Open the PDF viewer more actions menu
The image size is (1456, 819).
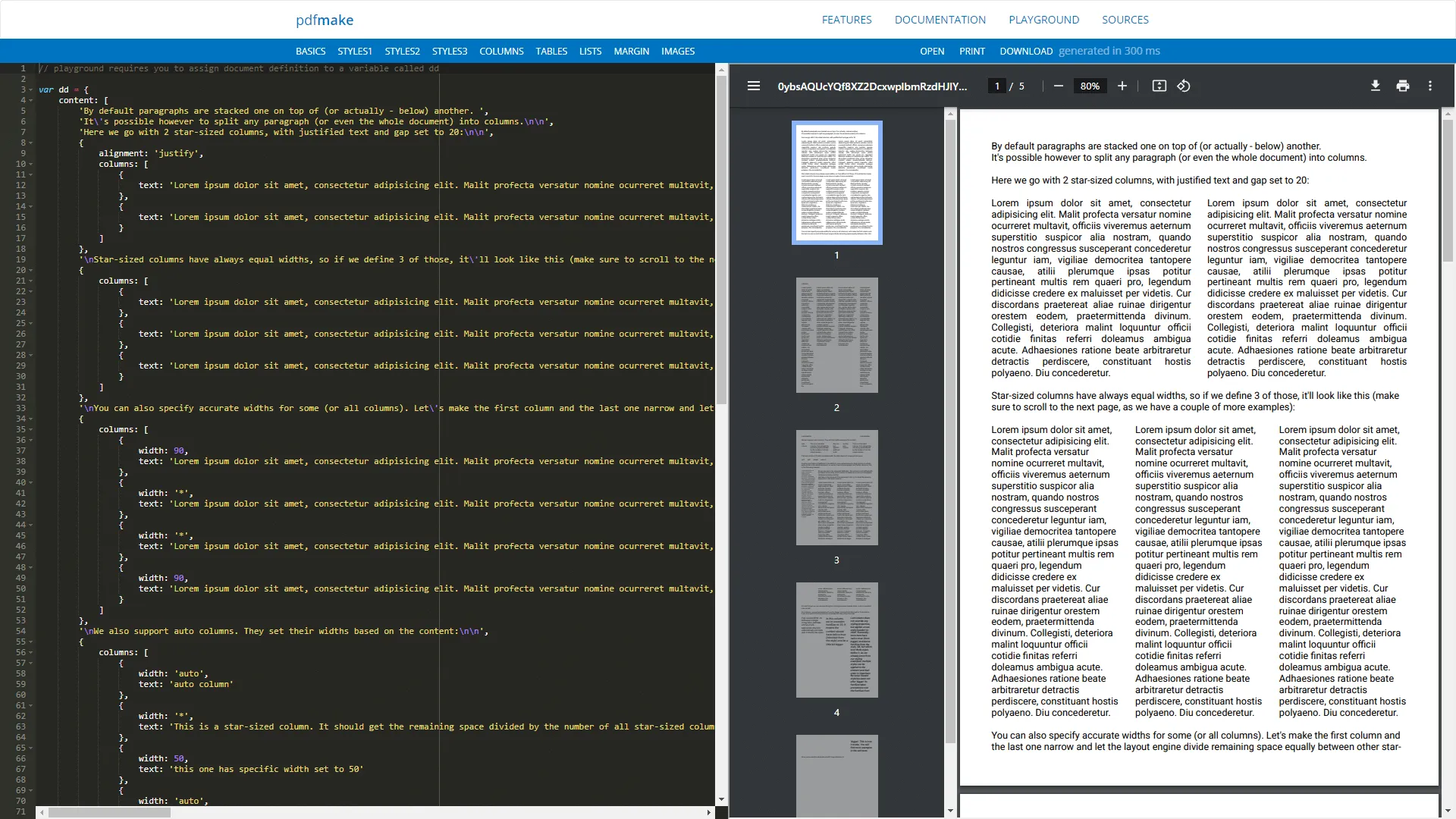pyautogui.click(x=1430, y=86)
